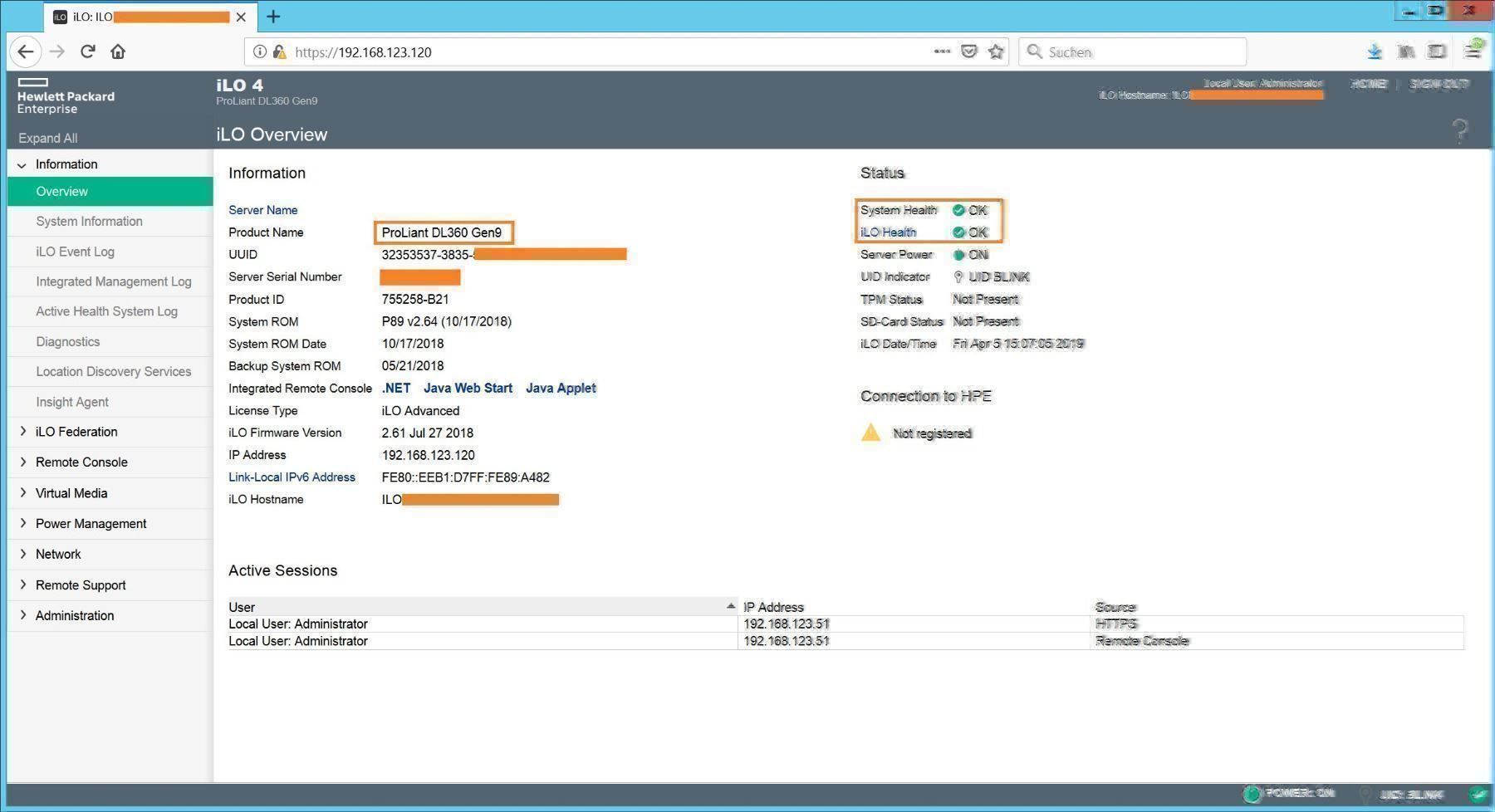The width and height of the screenshot is (1495, 812).
Task: Click the Server Power ON status icon
Action: click(958, 255)
